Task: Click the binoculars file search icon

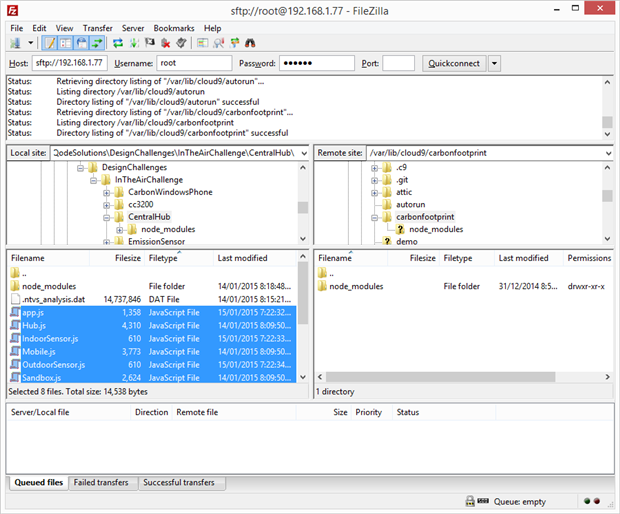Action: [250, 43]
